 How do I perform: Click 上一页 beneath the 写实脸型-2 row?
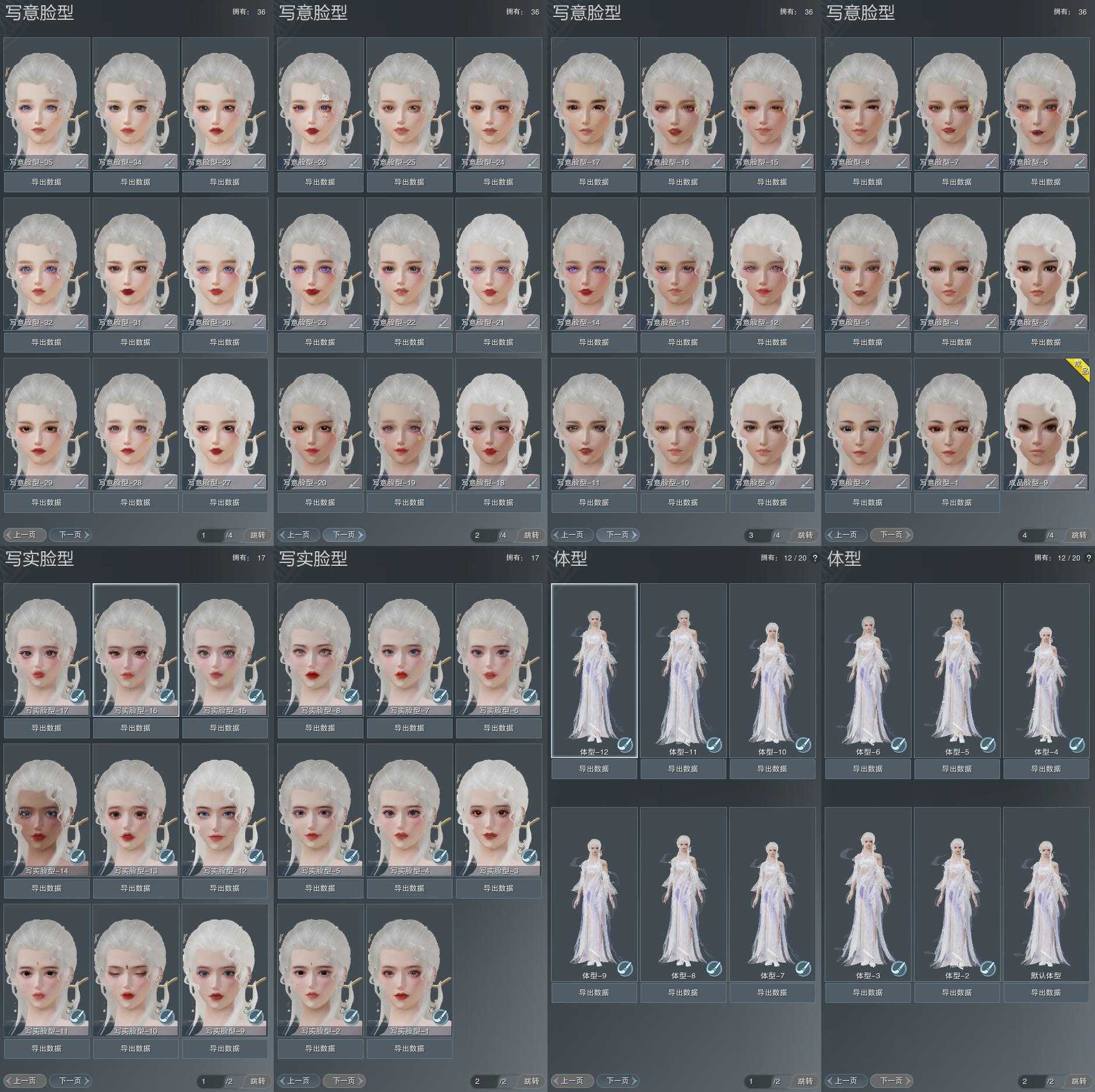pos(298,1081)
